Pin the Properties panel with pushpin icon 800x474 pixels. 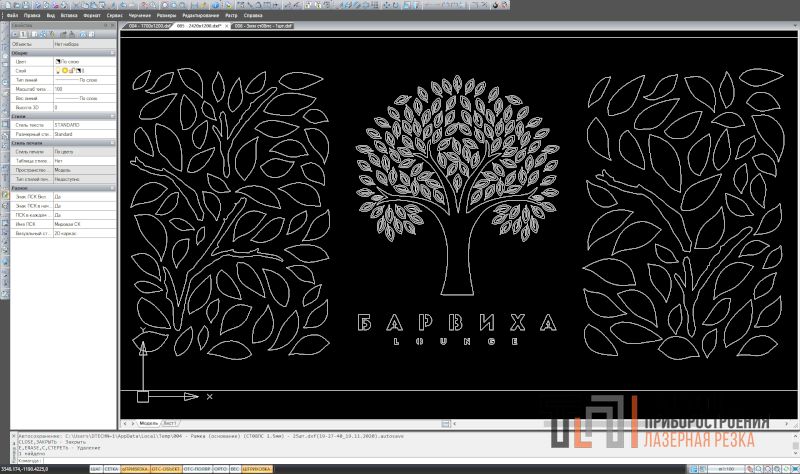(x=106, y=25)
